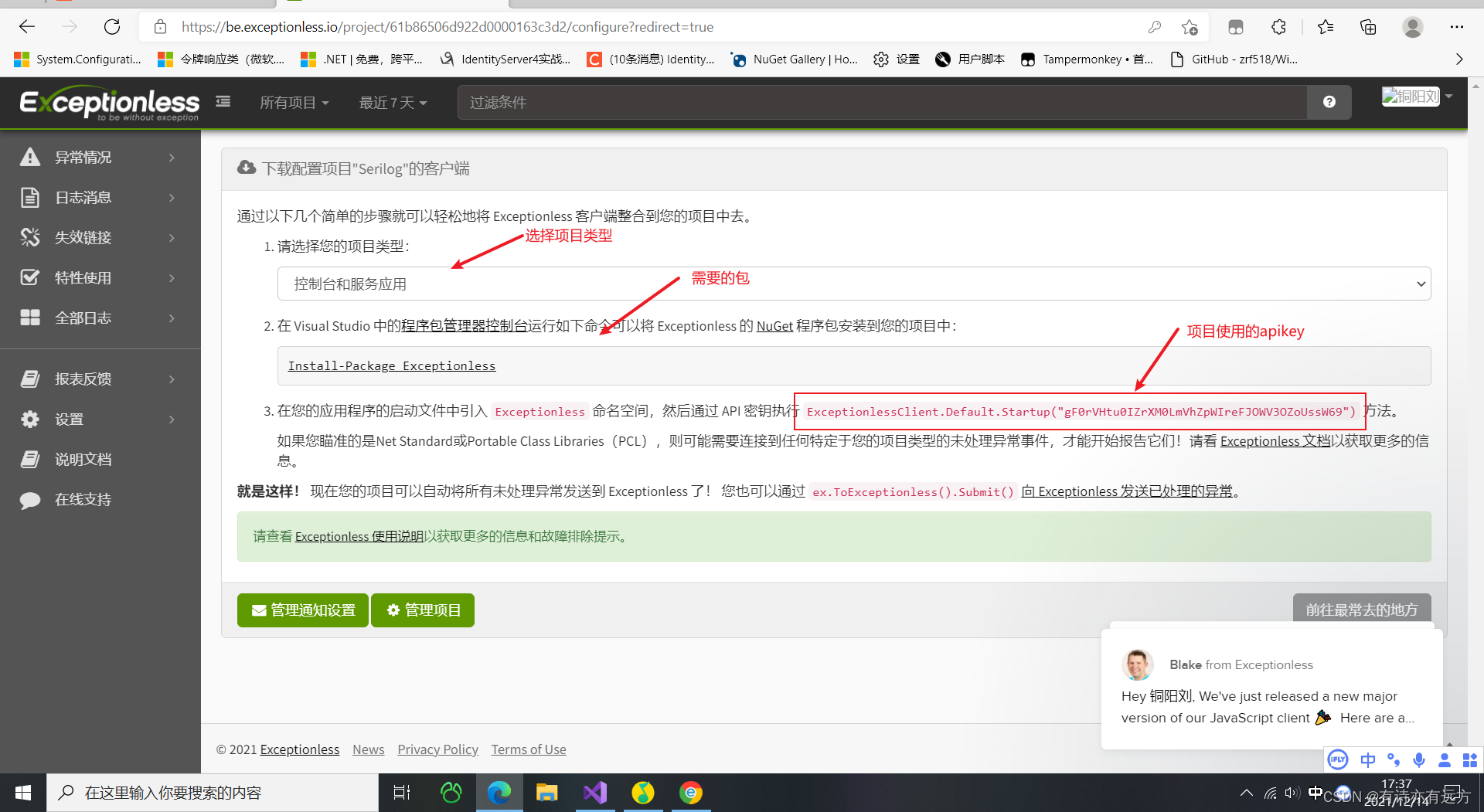Open the 所有项目 dropdown
The image size is (1484, 812).
pyautogui.click(x=294, y=102)
